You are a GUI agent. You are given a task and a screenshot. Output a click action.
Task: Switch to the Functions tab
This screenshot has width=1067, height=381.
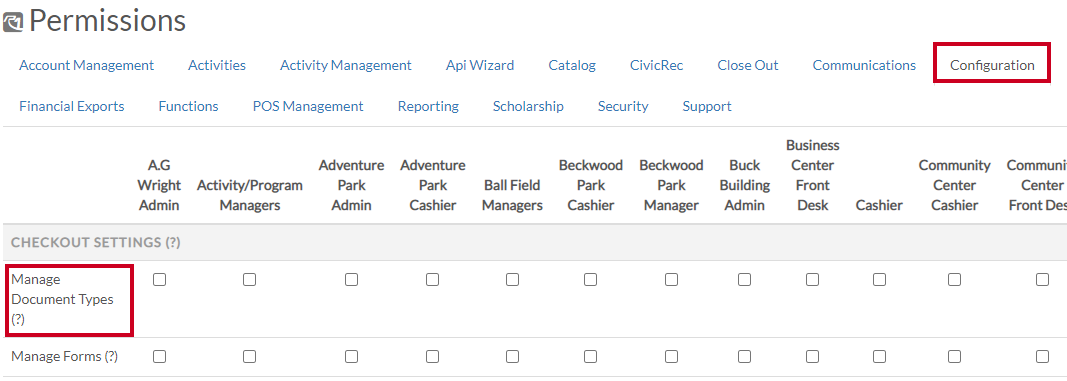coord(188,106)
